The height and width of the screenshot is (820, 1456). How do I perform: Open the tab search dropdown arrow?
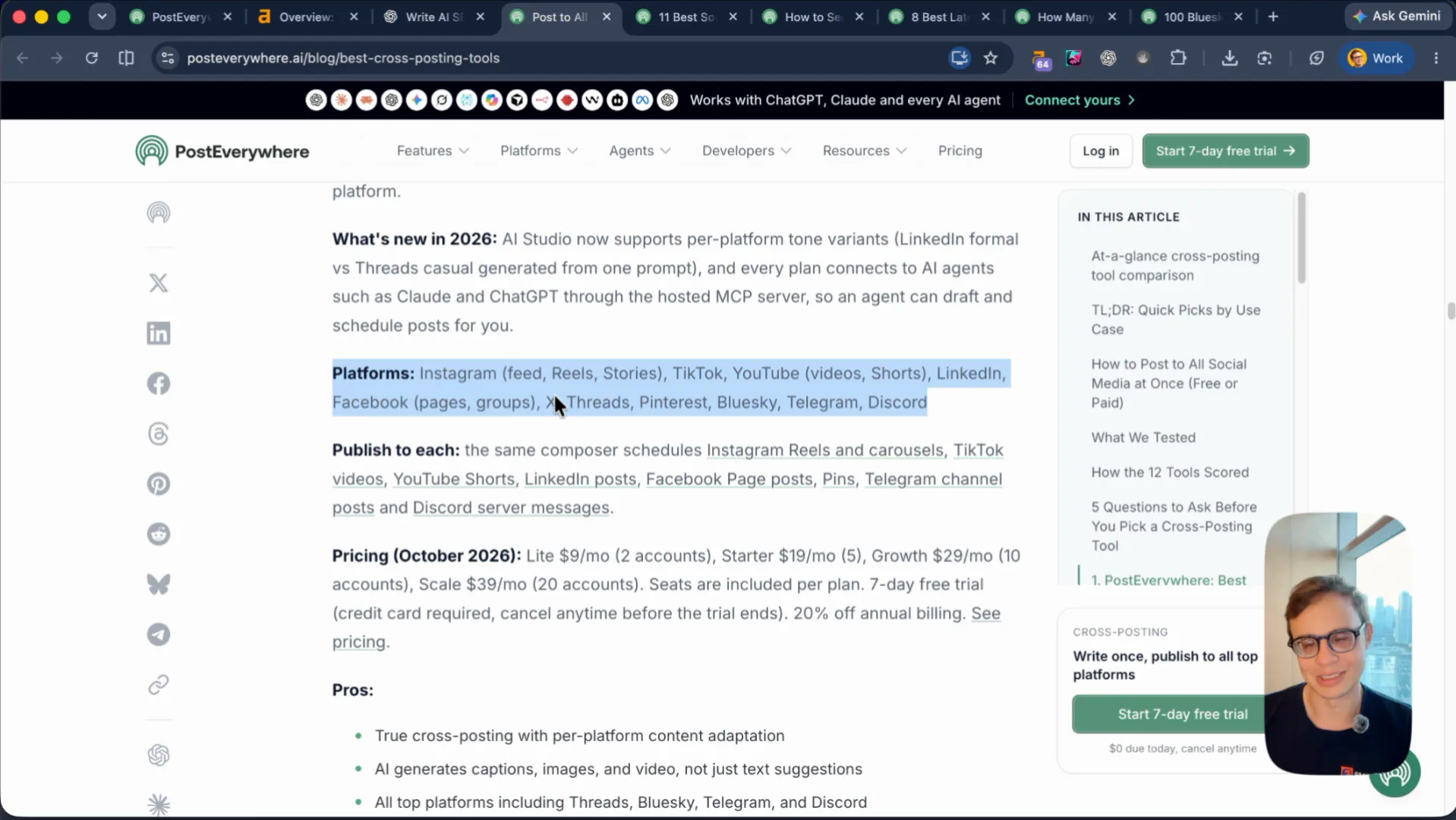[x=102, y=17]
